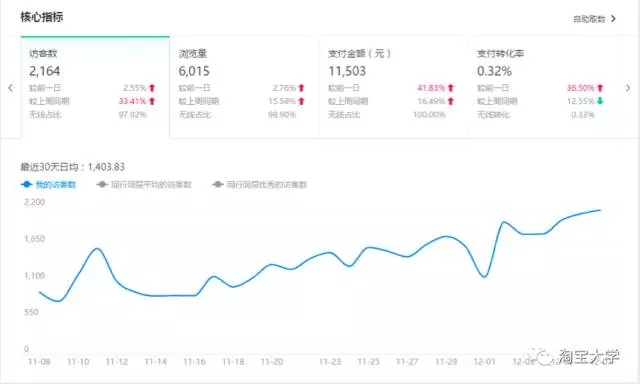Click the 41.83% day-over-day payment change
Image resolution: width=640 pixels, height=384 pixels.
click(431, 88)
